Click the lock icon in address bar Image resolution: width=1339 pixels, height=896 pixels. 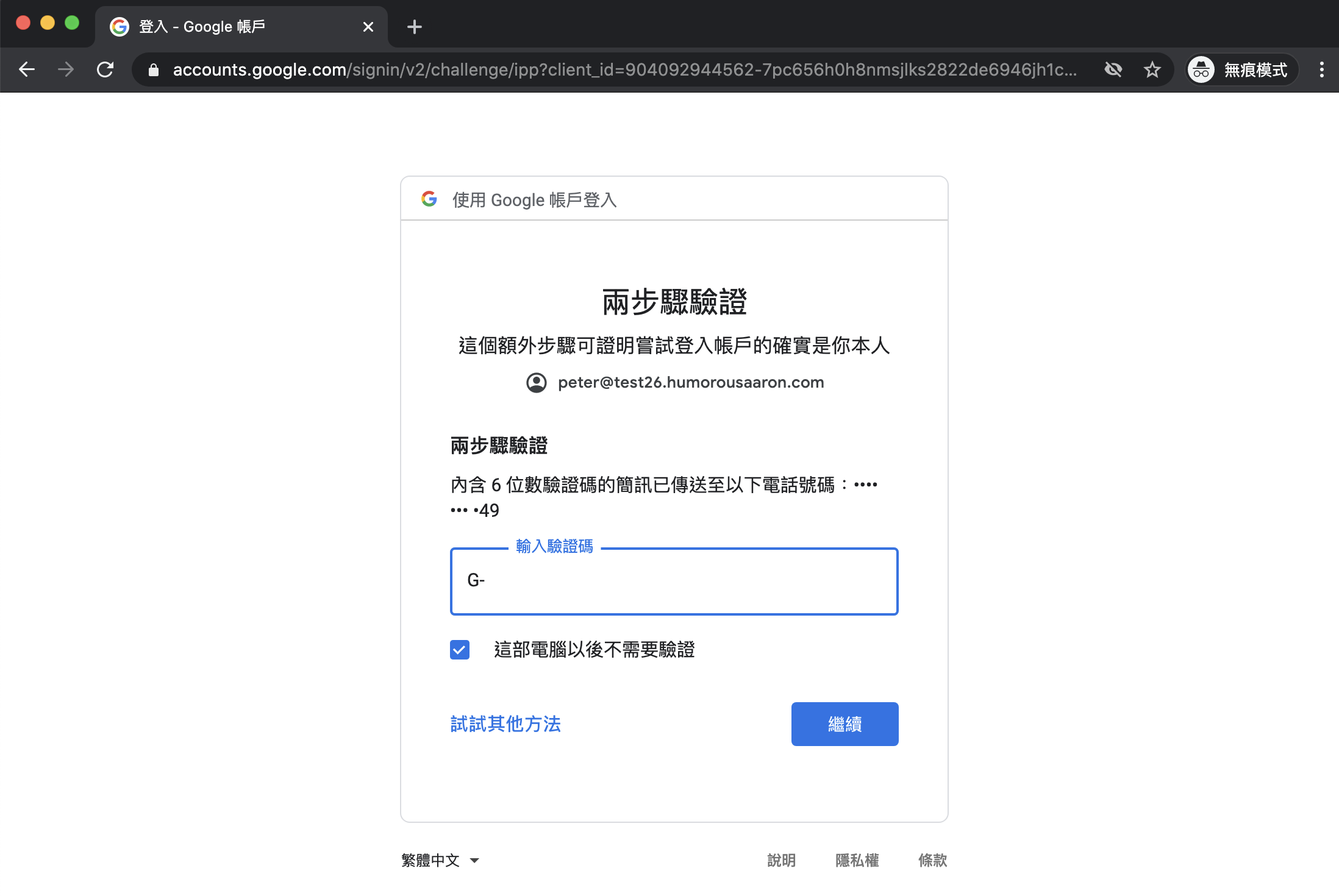coord(154,70)
